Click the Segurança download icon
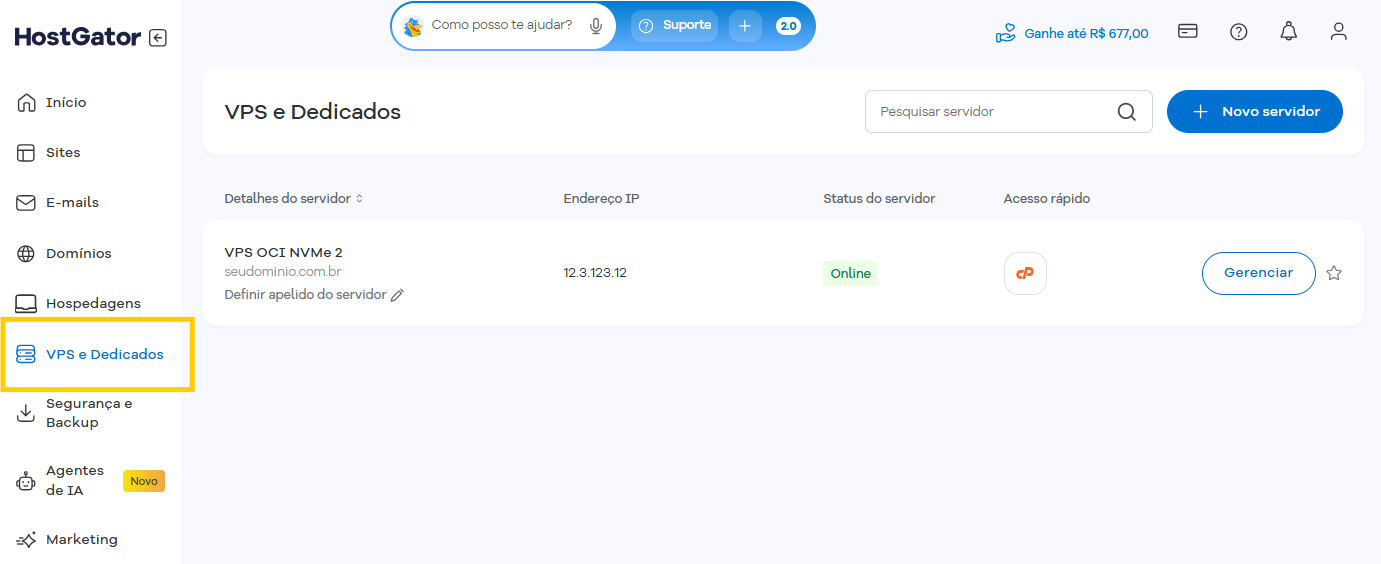 [x=26, y=413]
